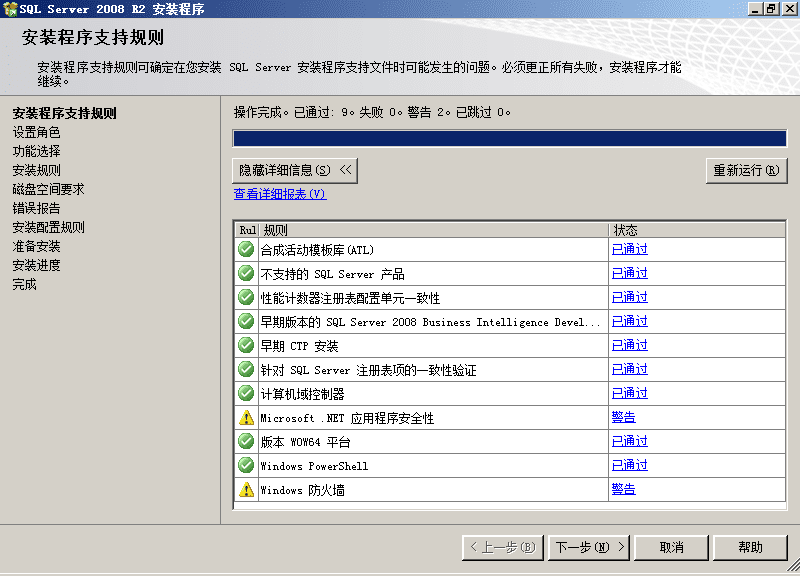The image size is (800, 576).
Task: Click the 状态 column header
Action: 697,230
